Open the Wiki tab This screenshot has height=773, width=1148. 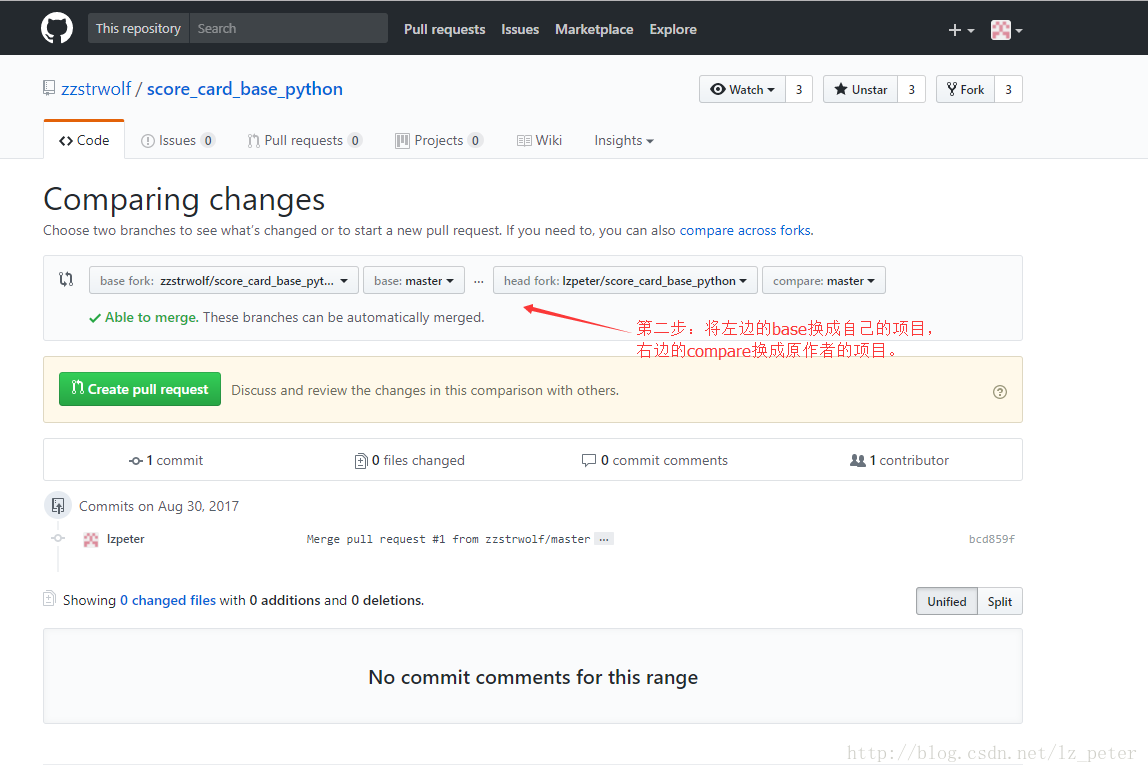[540, 141]
